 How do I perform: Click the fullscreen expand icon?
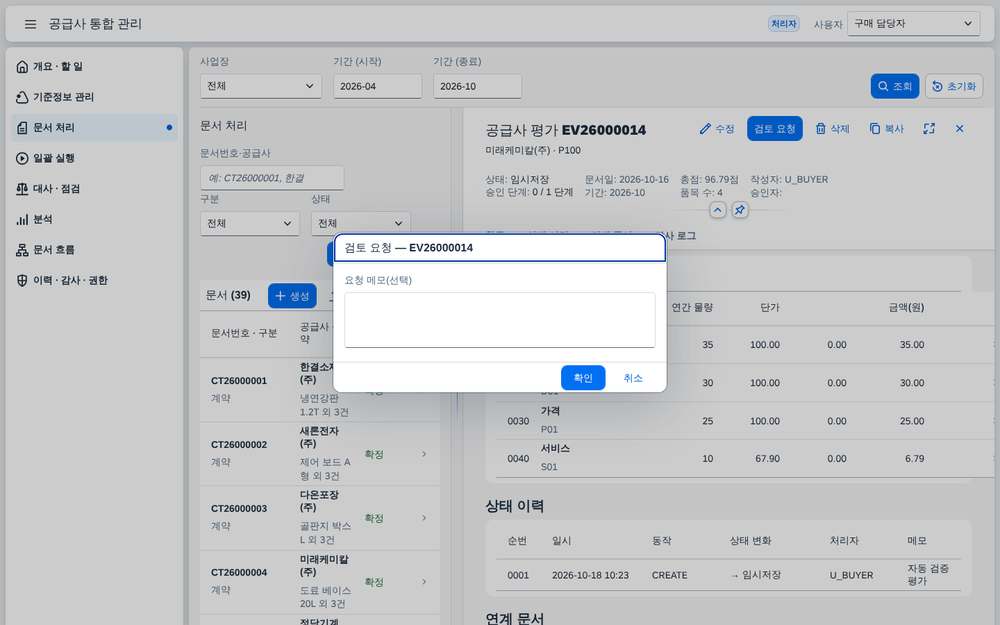(x=929, y=129)
